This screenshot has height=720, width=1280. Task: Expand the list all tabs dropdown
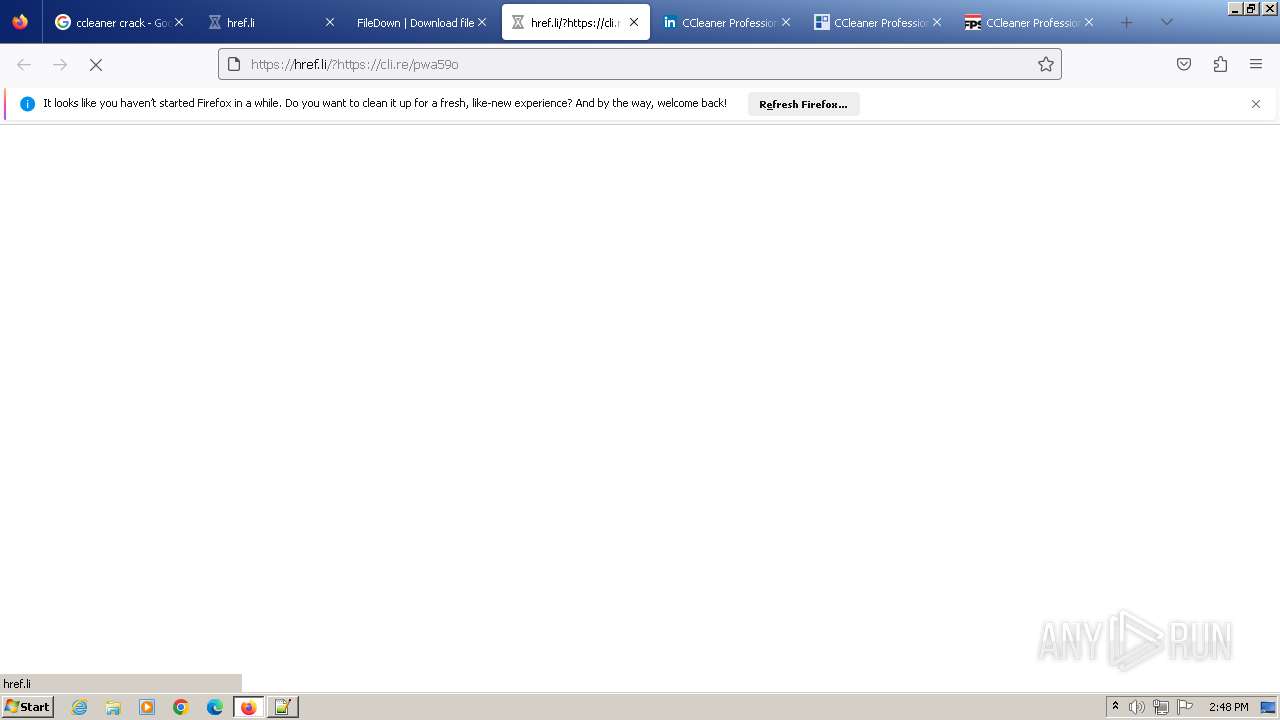[x=1166, y=22]
